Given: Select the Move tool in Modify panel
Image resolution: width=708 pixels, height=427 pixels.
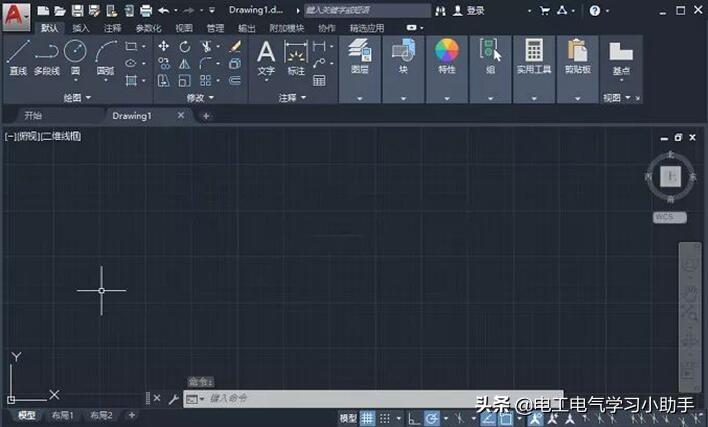Looking at the screenshot, I should (163, 47).
